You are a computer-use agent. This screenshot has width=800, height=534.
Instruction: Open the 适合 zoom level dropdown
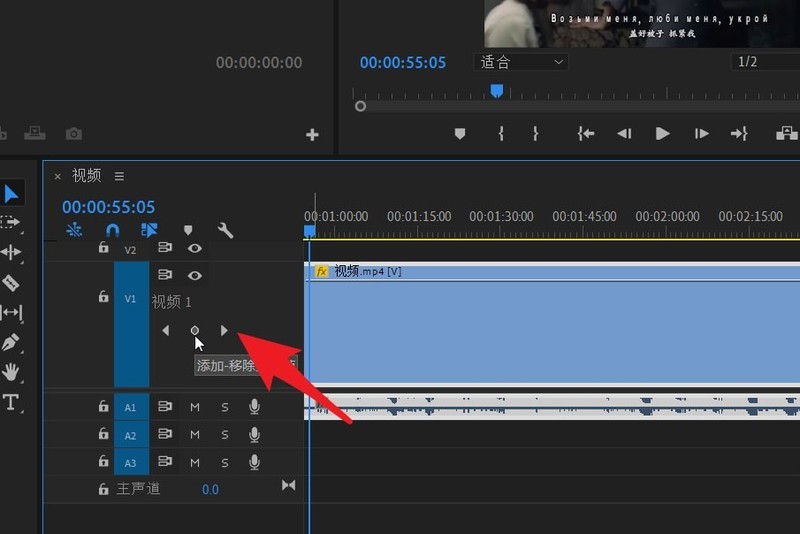(520, 62)
